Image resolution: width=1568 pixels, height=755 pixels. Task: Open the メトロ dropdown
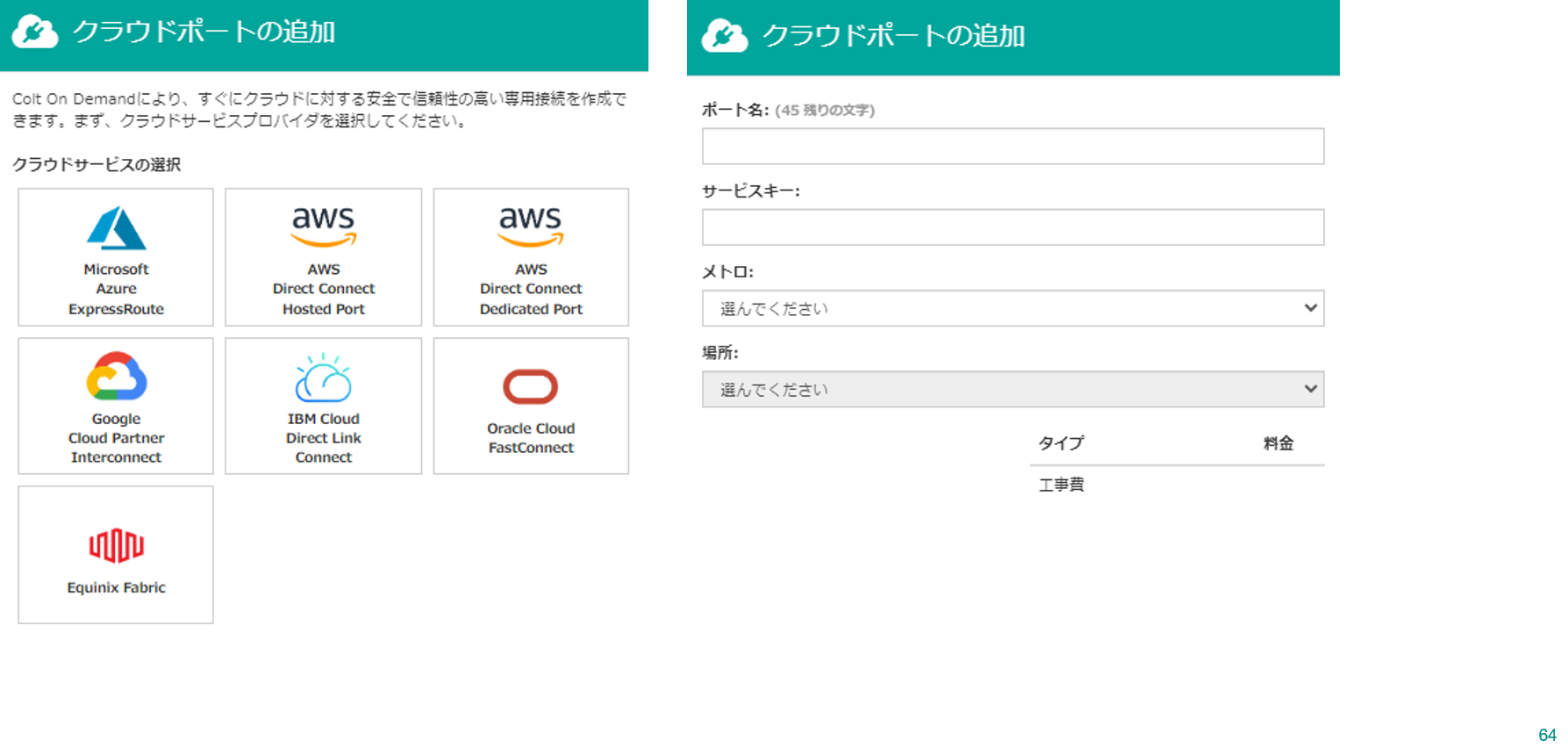coord(1013,308)
